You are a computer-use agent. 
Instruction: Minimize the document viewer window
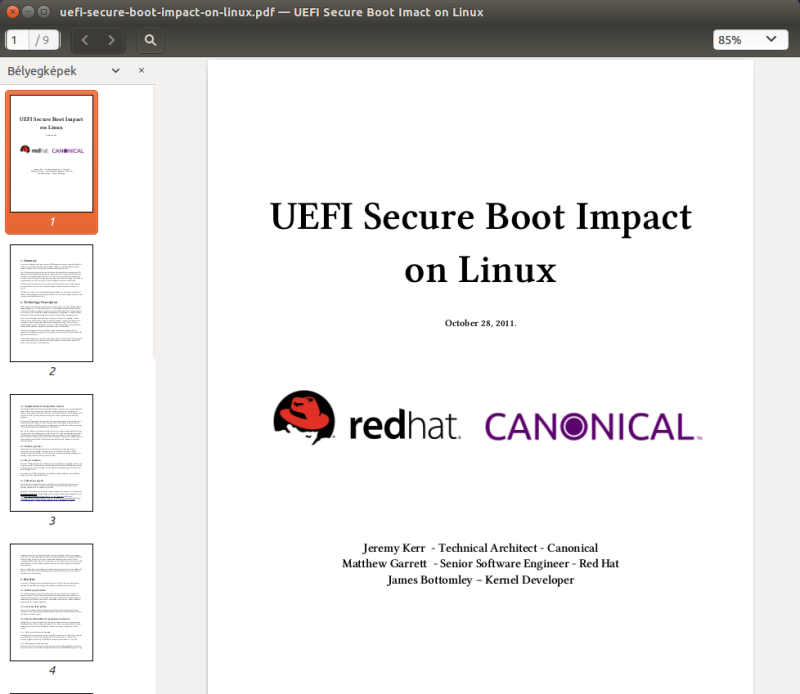tap(29, 12)
